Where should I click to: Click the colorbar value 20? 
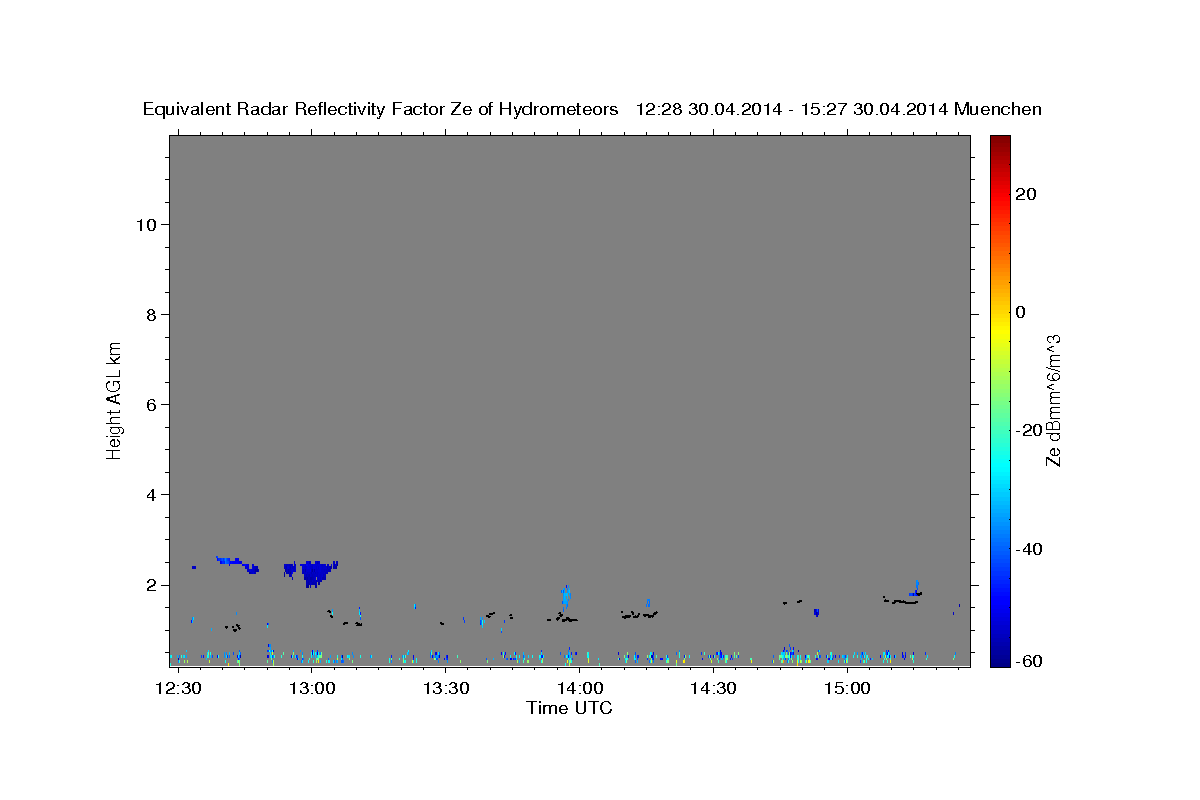click(x=1026, y=194)
